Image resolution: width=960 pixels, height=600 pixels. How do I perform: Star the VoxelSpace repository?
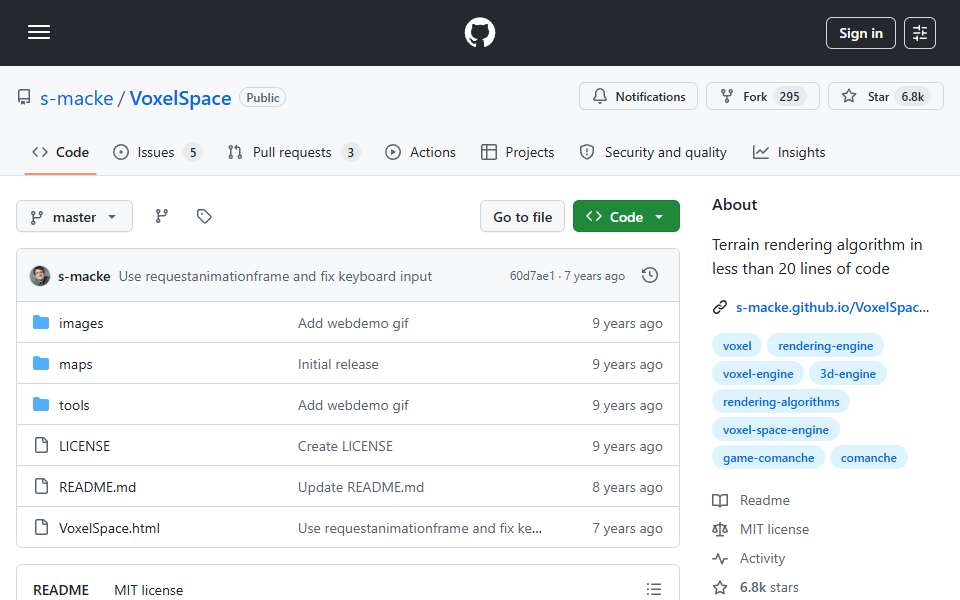885,96
